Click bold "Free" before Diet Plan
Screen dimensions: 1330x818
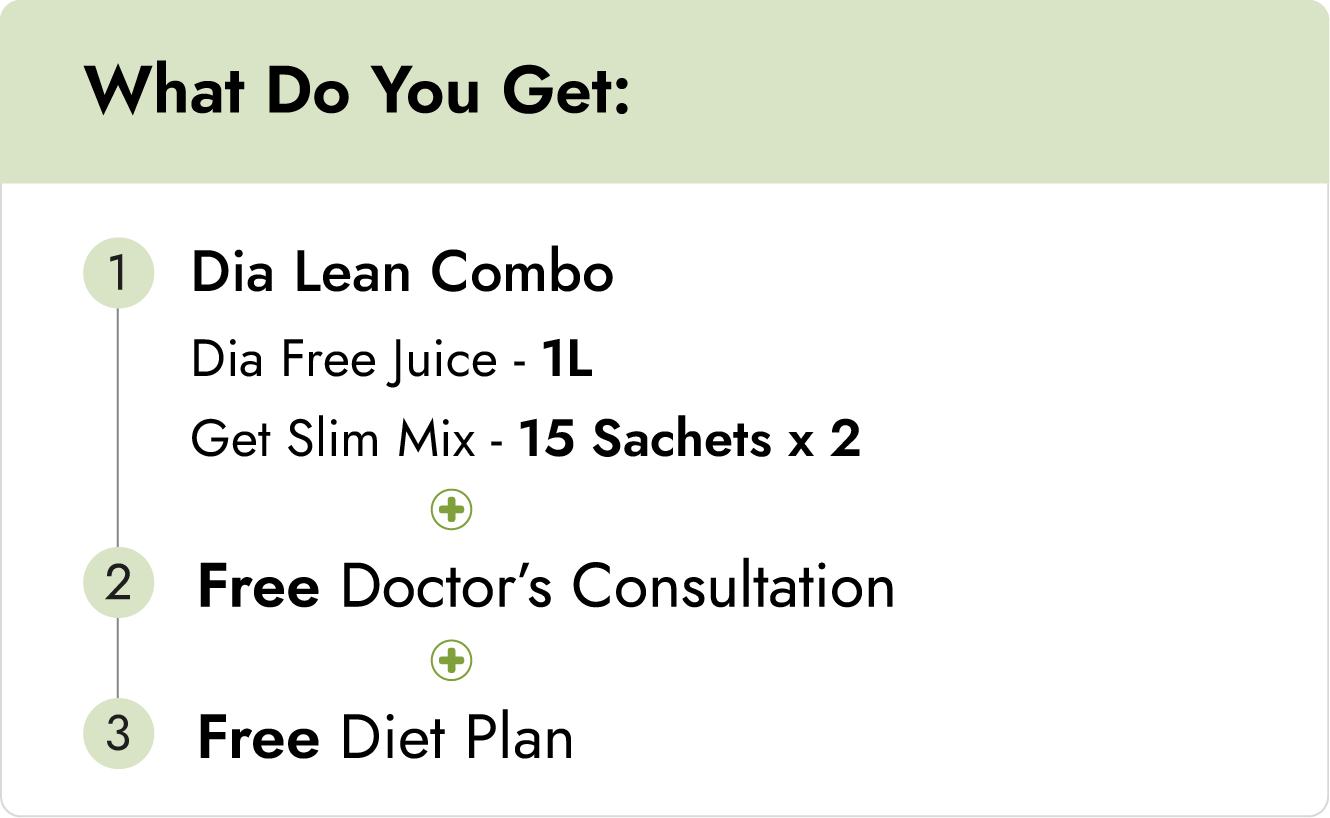[x=258, y=739]
